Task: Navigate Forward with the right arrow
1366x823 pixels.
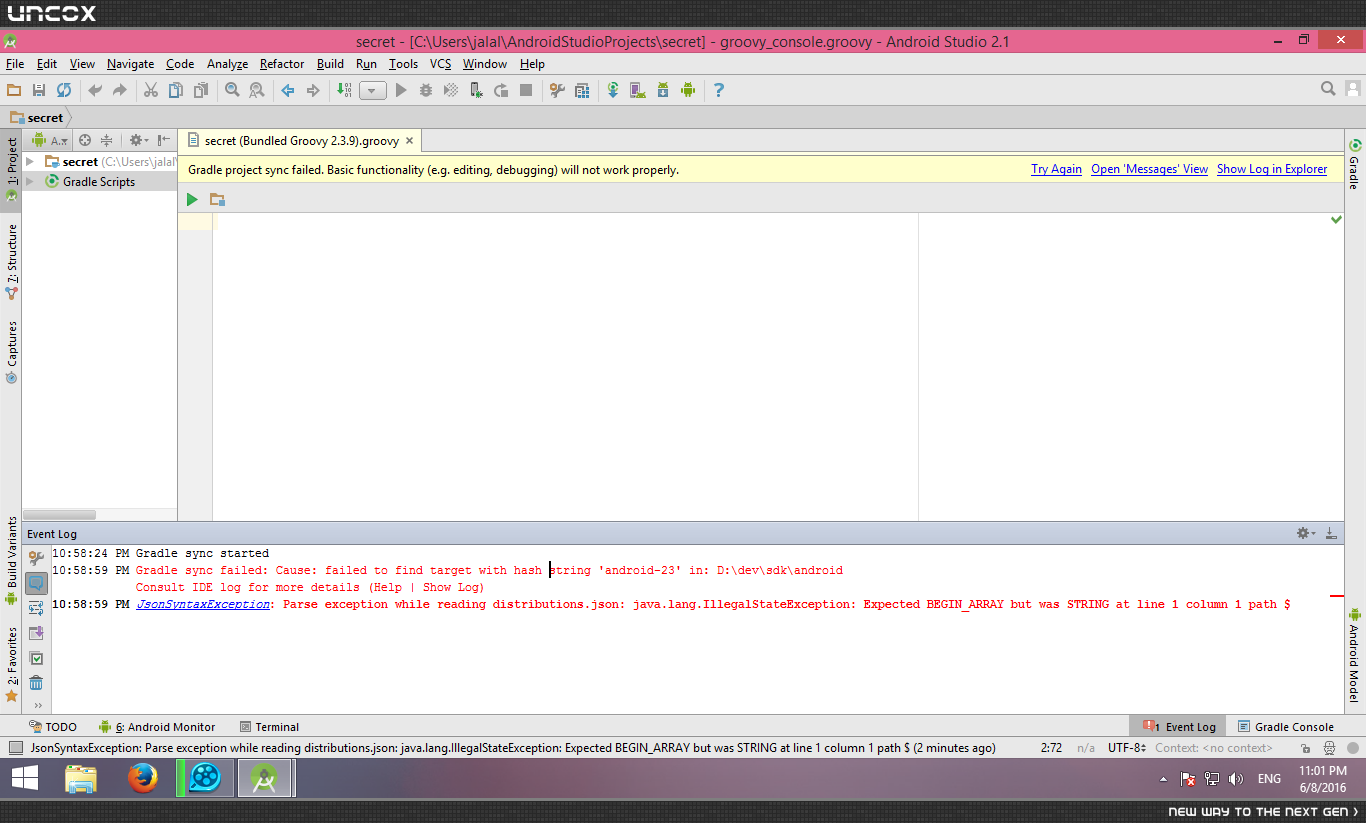Action: click(x=313, y=90)
